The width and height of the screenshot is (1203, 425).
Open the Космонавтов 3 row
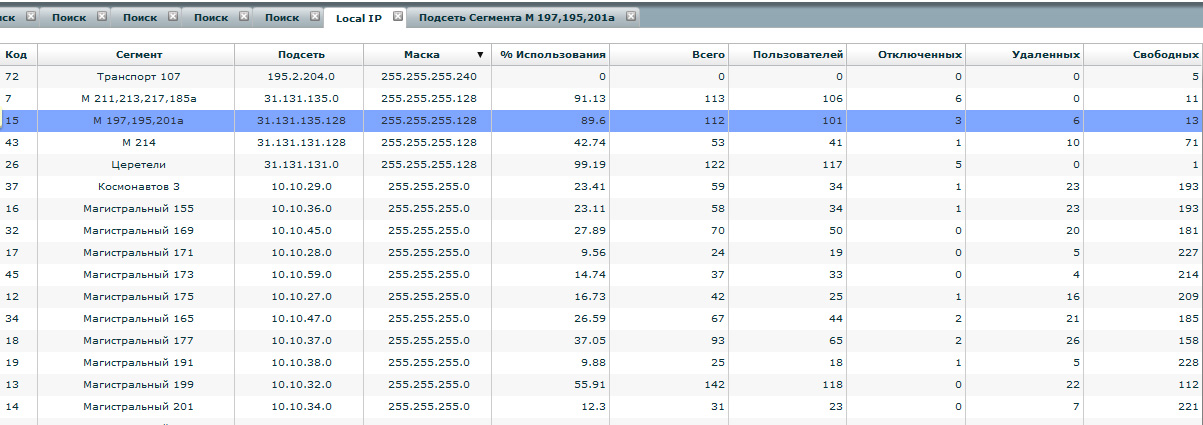pyautogui.click(x=138, y=186)
